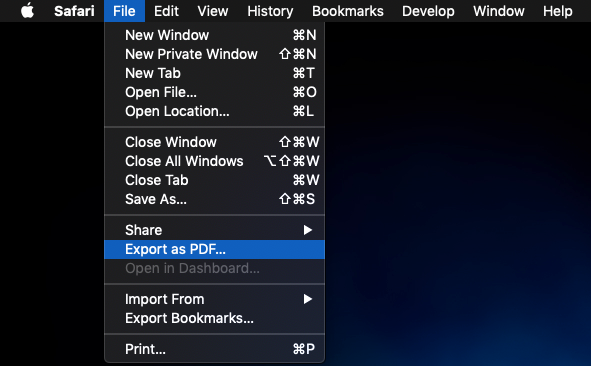Choose New Window from File menu
This screenshot has height=366, width=591.
[x=214, y=35]
